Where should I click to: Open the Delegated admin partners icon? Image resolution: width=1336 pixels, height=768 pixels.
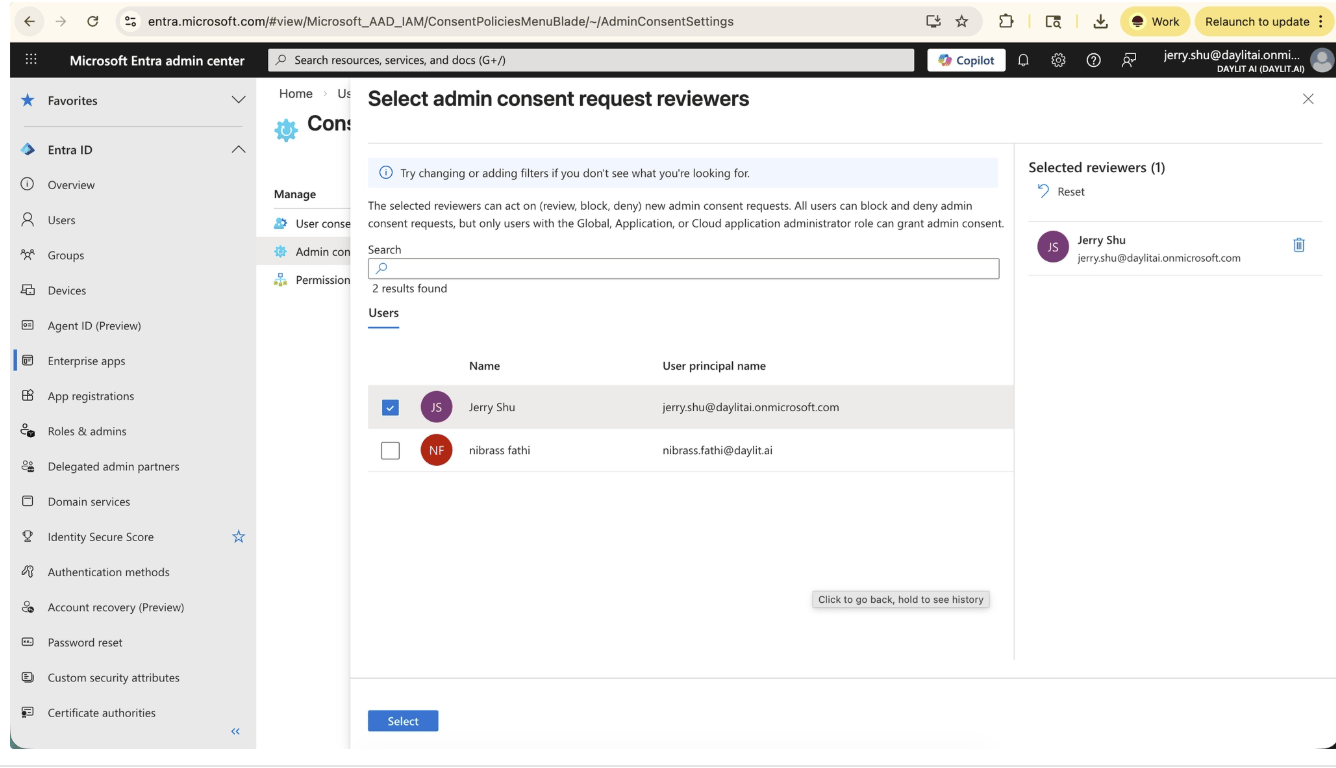[28, 466]
